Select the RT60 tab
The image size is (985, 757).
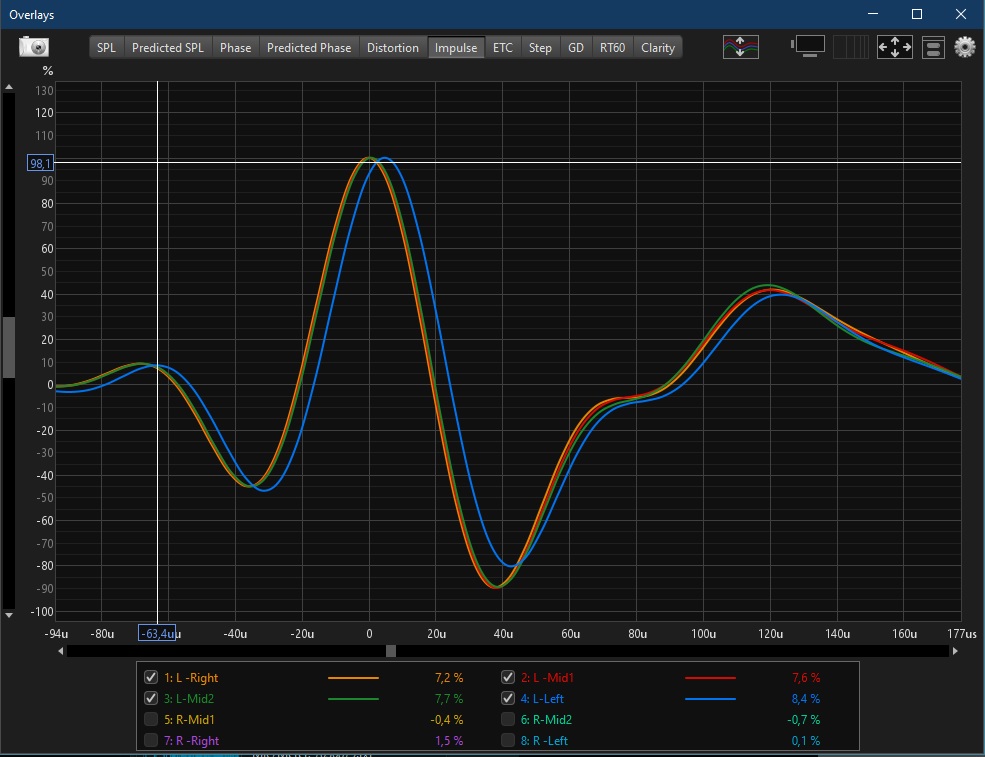pyautogui.click(x=612, y=47)
